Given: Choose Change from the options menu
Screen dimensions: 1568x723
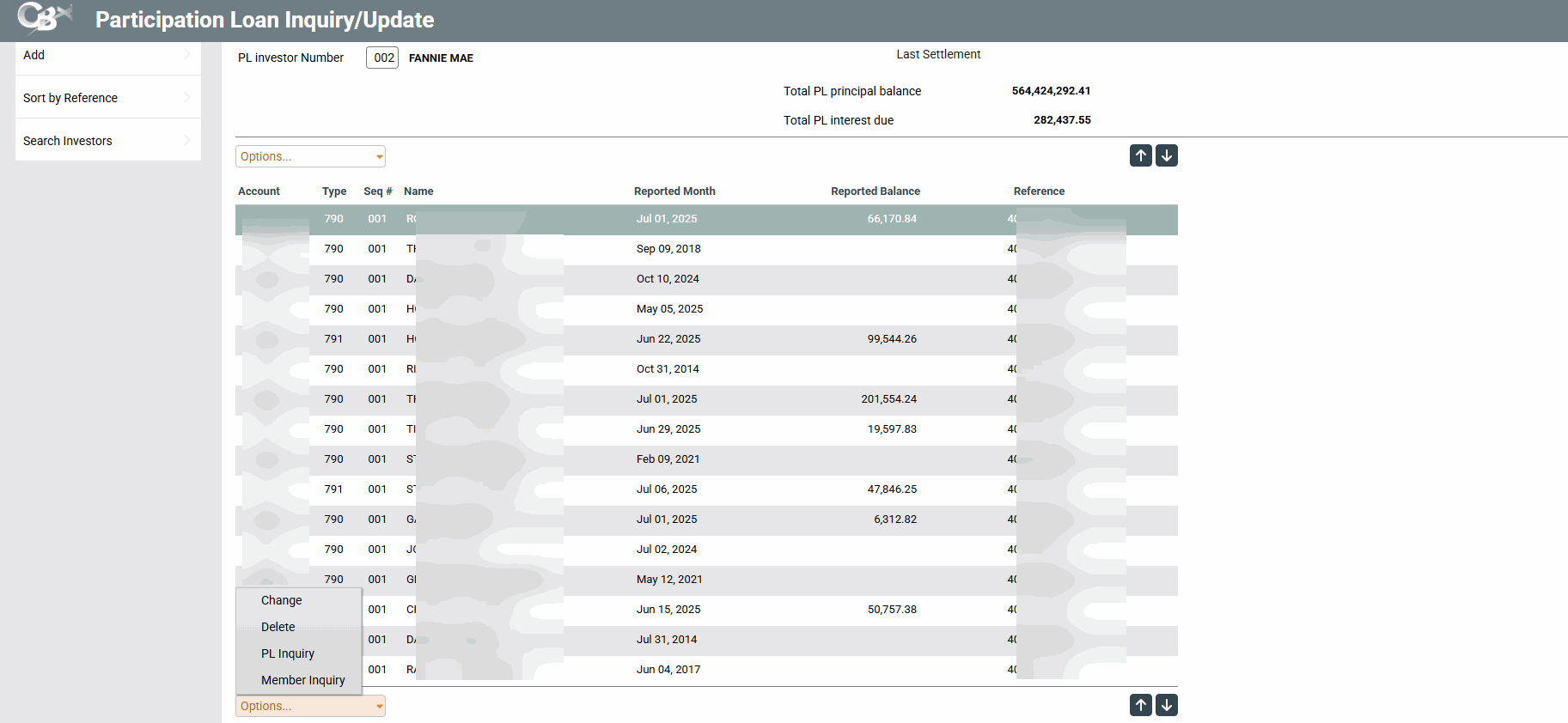Looking at the screenshot, I should [282, 600].
